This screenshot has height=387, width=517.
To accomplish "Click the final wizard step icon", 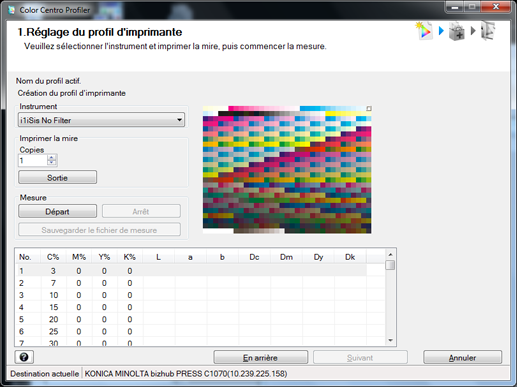I will point(487,31).
